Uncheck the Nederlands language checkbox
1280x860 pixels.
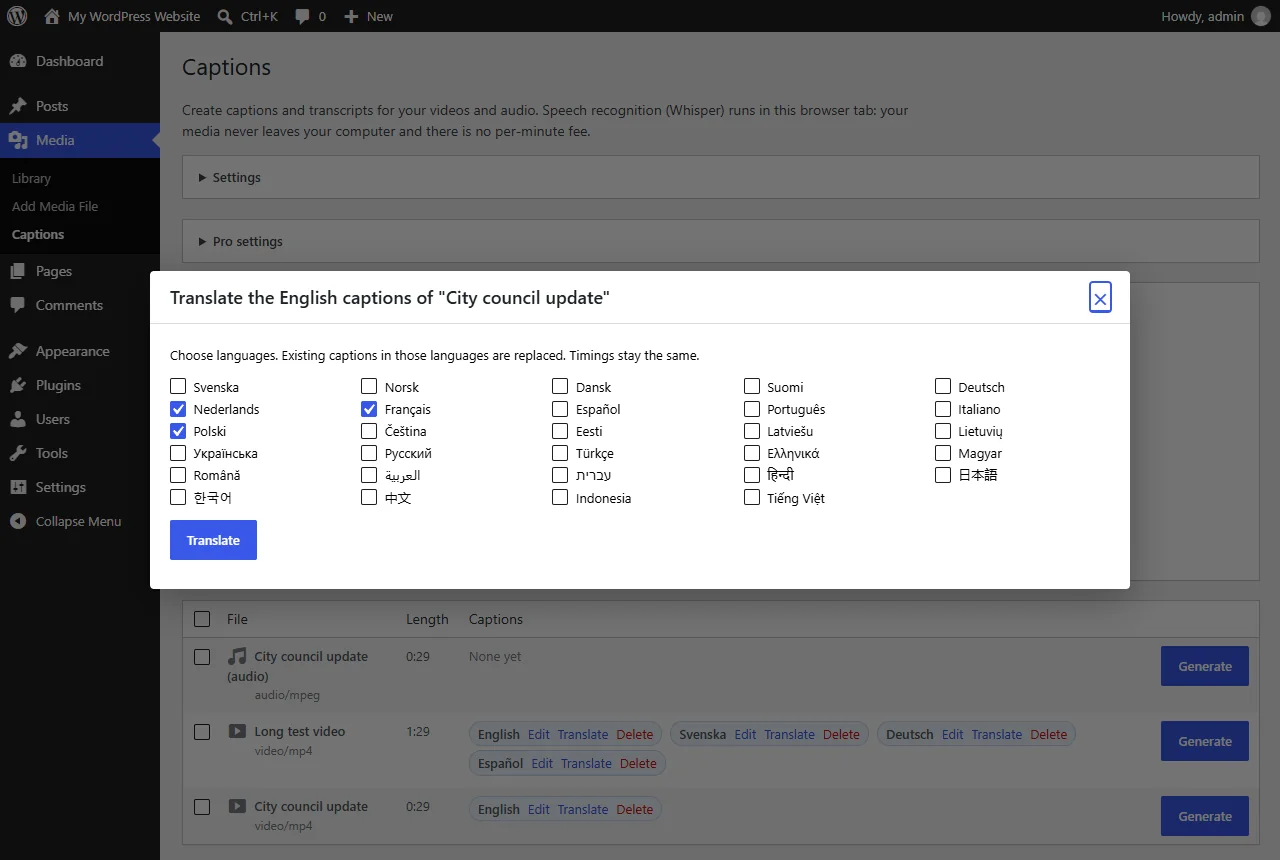tap(178, 409)
